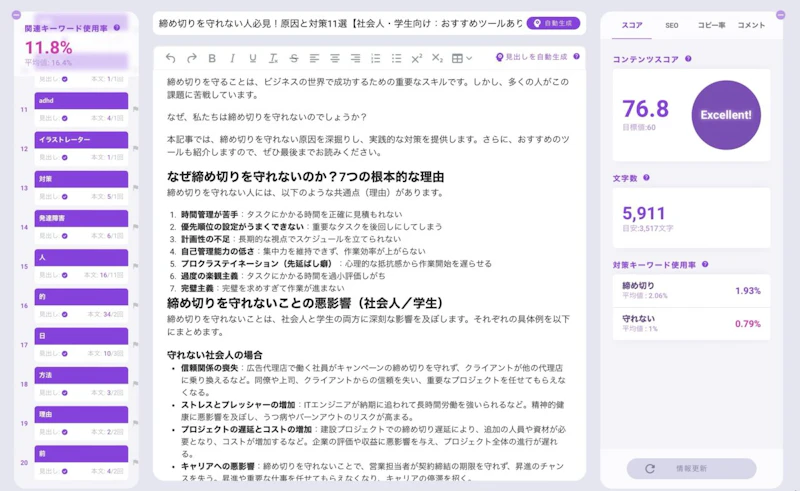The height and width of the screenshot is (491, 800).
Task: Click heading なぜ締め切りを守れないのか?7つの根本的な理由
Action: [305, 177]
